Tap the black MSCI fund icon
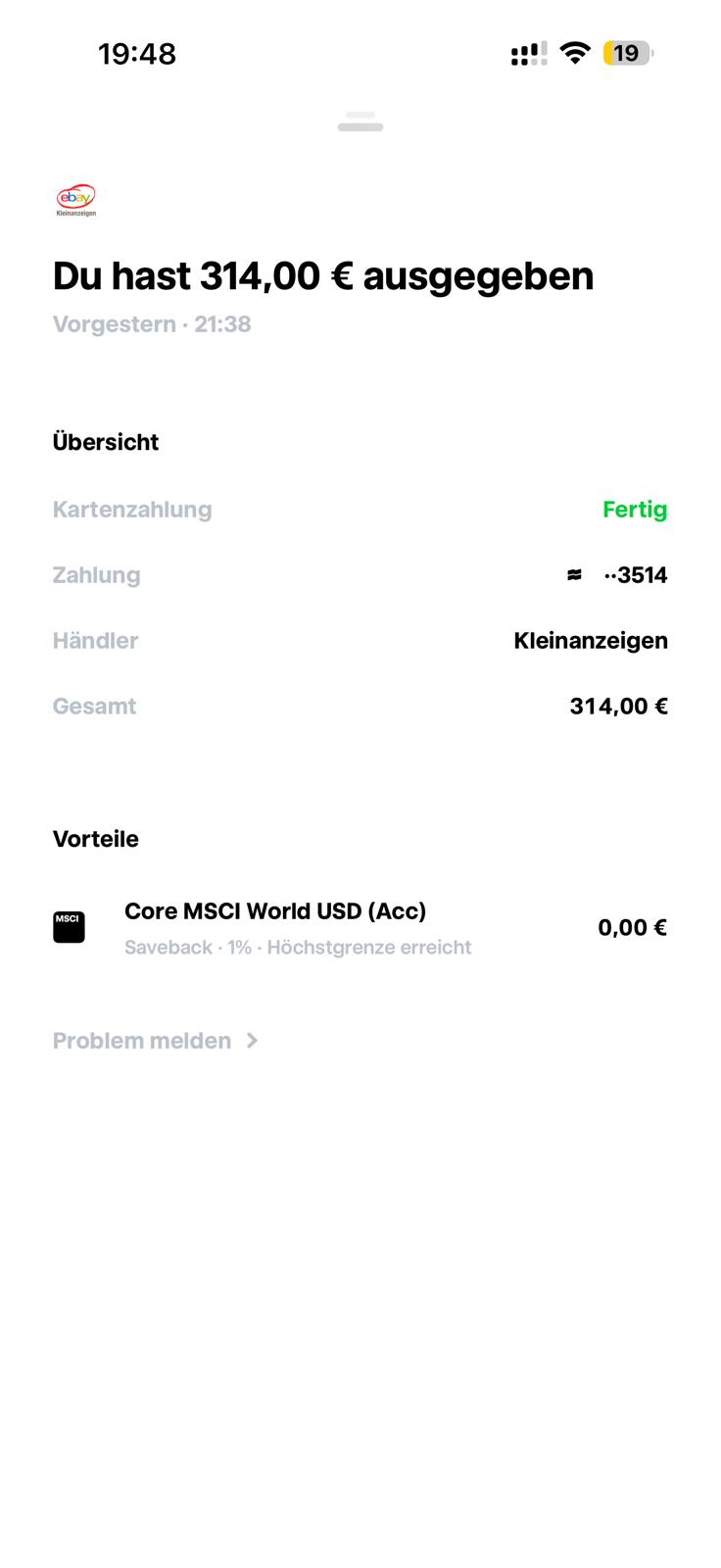721x1568 pixels. point(69,927)
